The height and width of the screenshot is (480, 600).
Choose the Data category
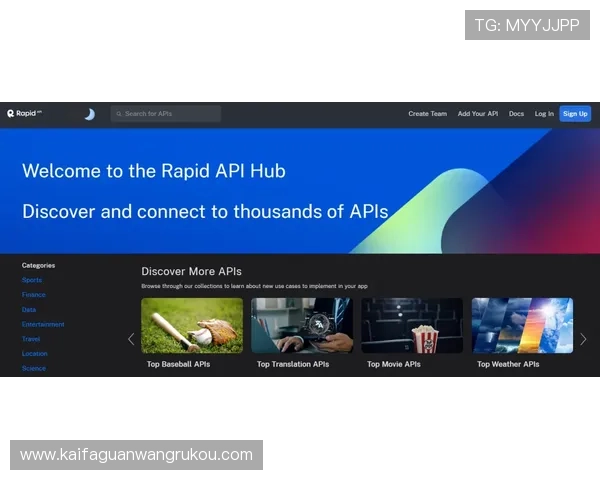click(29, 310)
